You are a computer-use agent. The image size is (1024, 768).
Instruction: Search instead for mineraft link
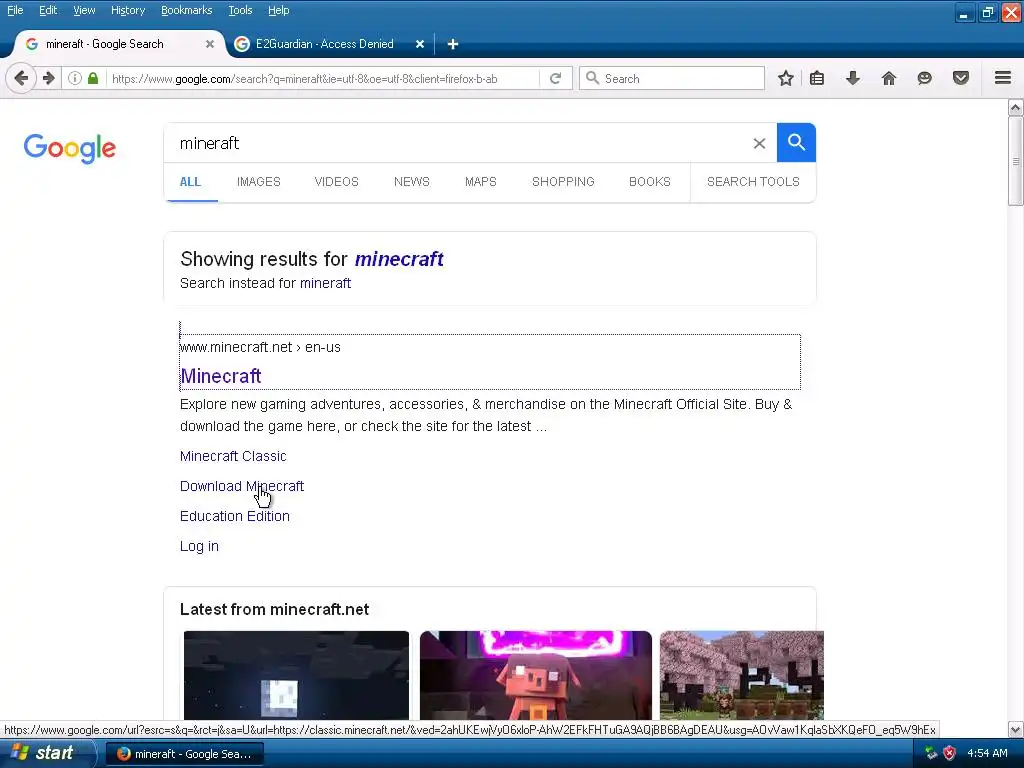(x=325, y=283)
